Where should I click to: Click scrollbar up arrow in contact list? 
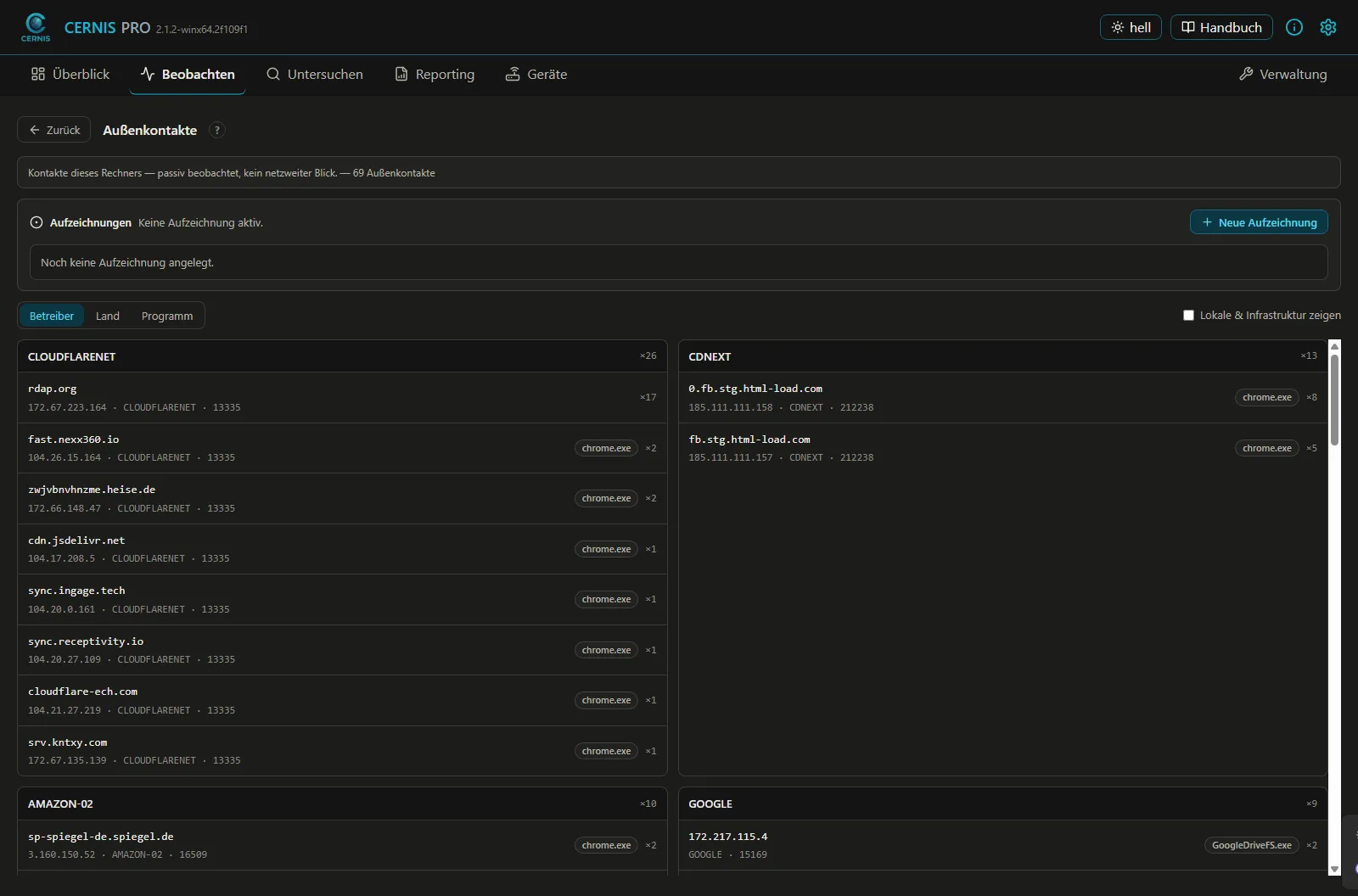[x=1334, y=346]
